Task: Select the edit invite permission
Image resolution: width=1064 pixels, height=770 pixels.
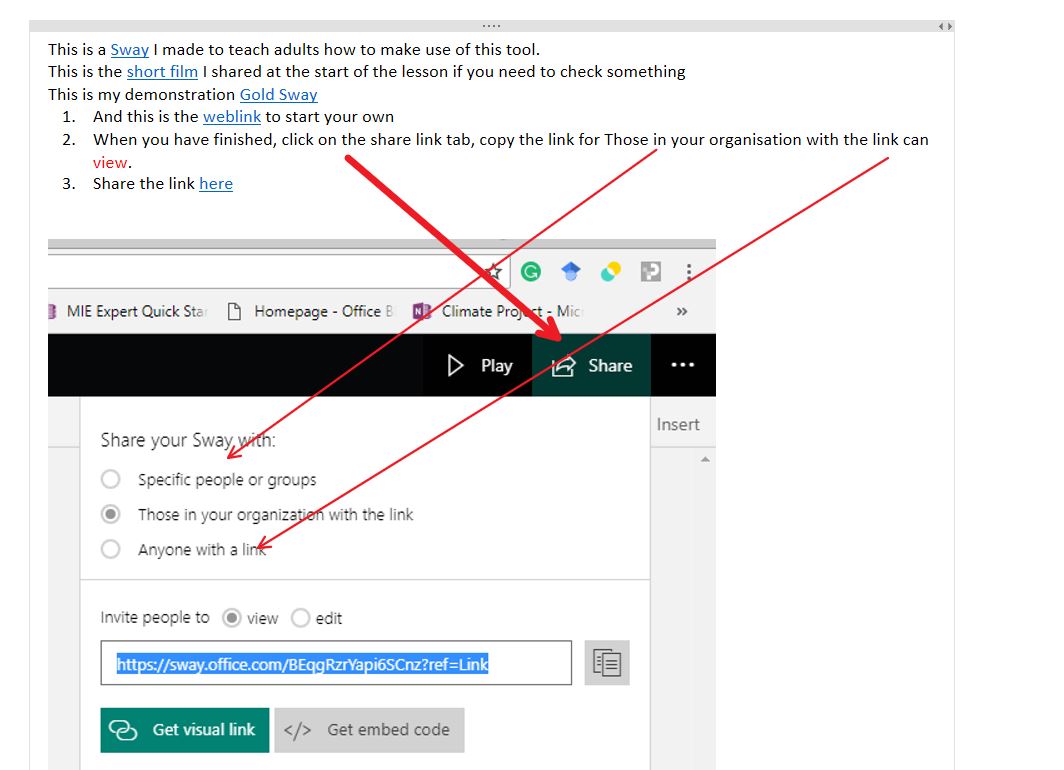Action: [x=300, y=618]
